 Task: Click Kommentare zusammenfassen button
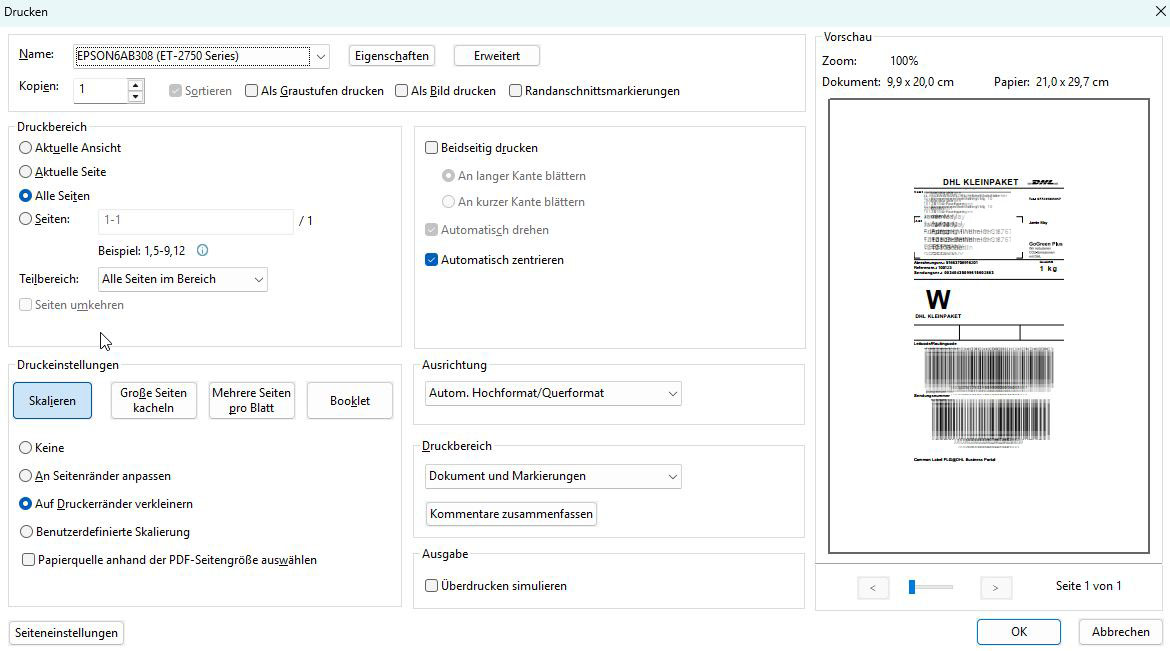pos(511,514)
